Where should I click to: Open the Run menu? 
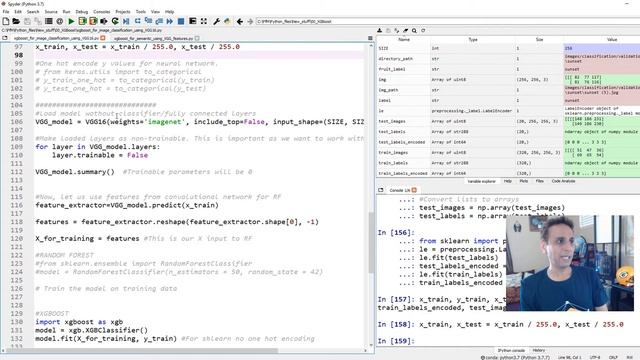67,12
